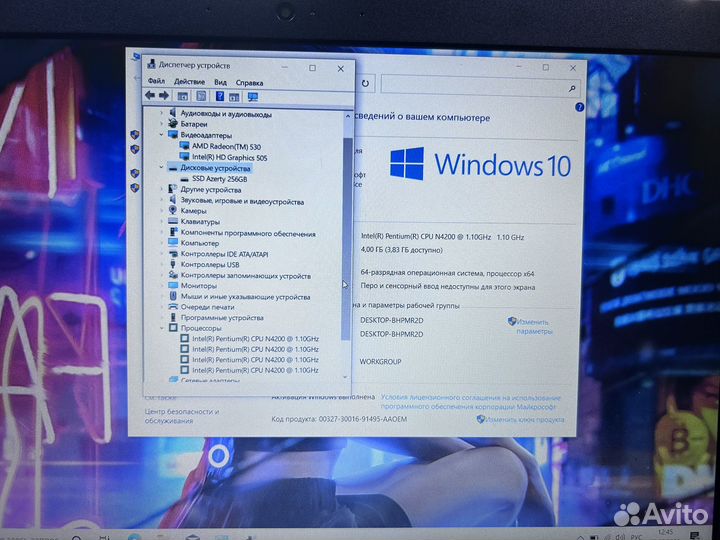Click the scrollbar up arrow in Device Manager
The height and width of the screenshot is (540, 720).
point(348,116)
